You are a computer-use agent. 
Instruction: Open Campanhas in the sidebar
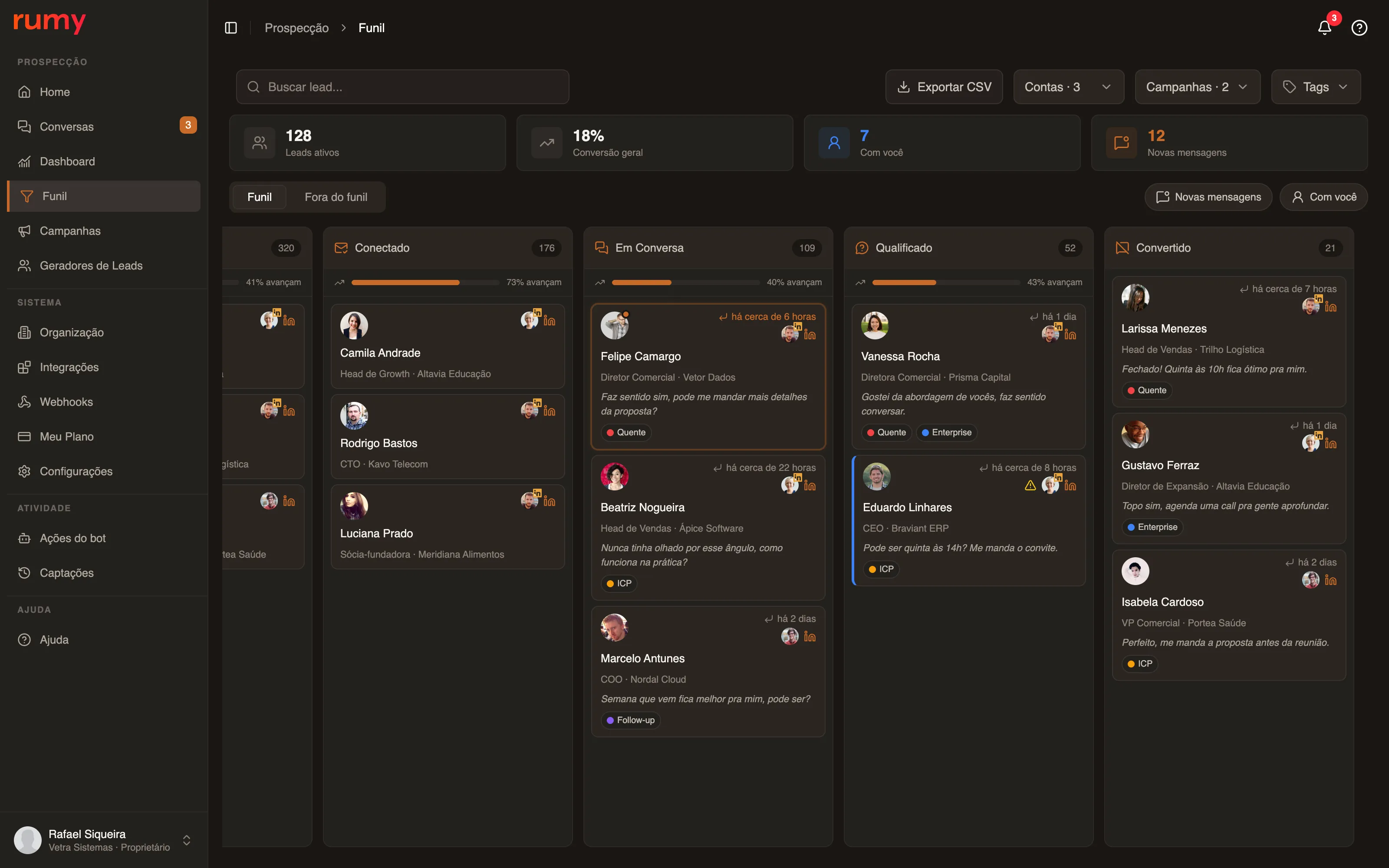tap(104, 231)
